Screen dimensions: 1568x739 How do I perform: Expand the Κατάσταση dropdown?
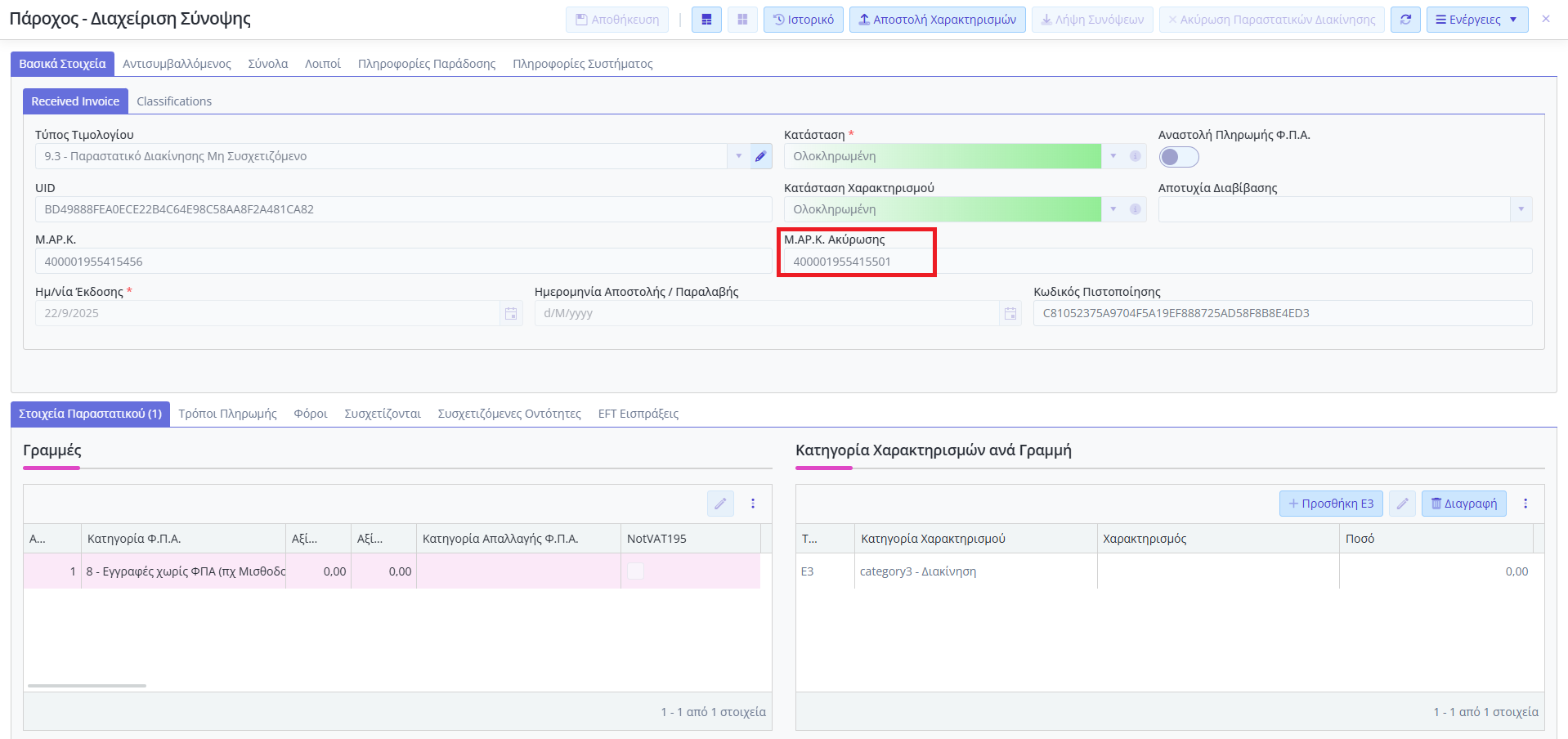1113,156
